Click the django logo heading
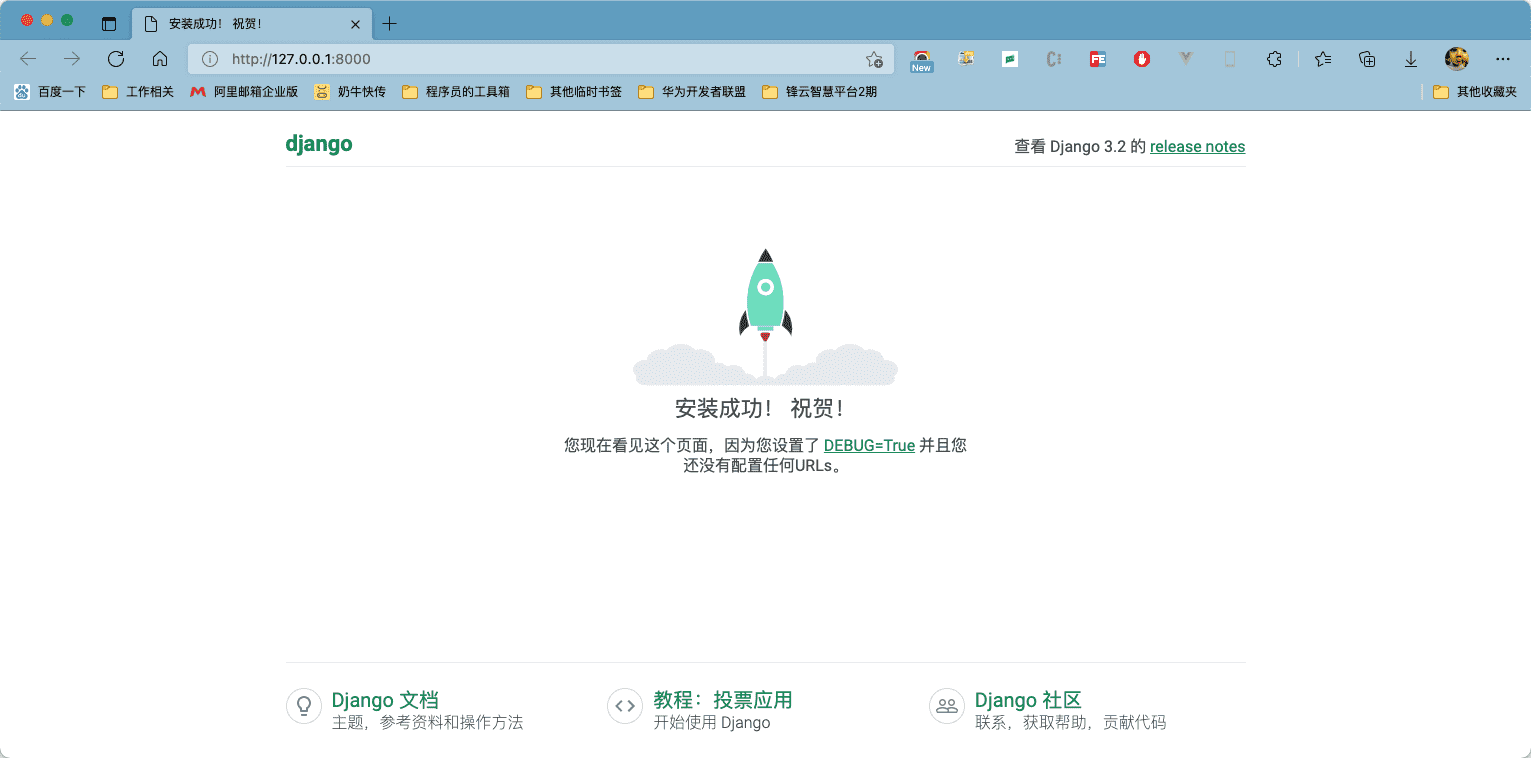This screenshot has width=1531, height=758. (x=319, y=144)
